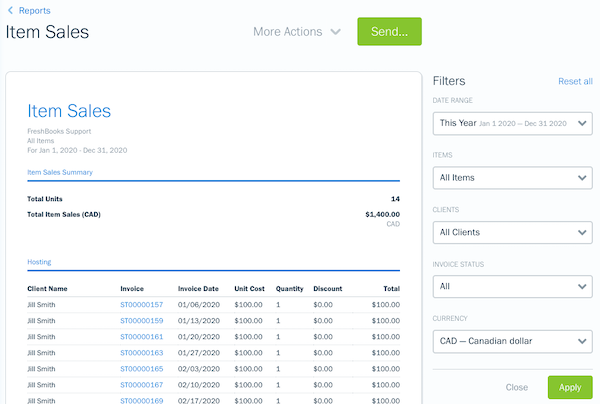
Task: Open invoice ST00000167
Action: click(x=141, y=385)
